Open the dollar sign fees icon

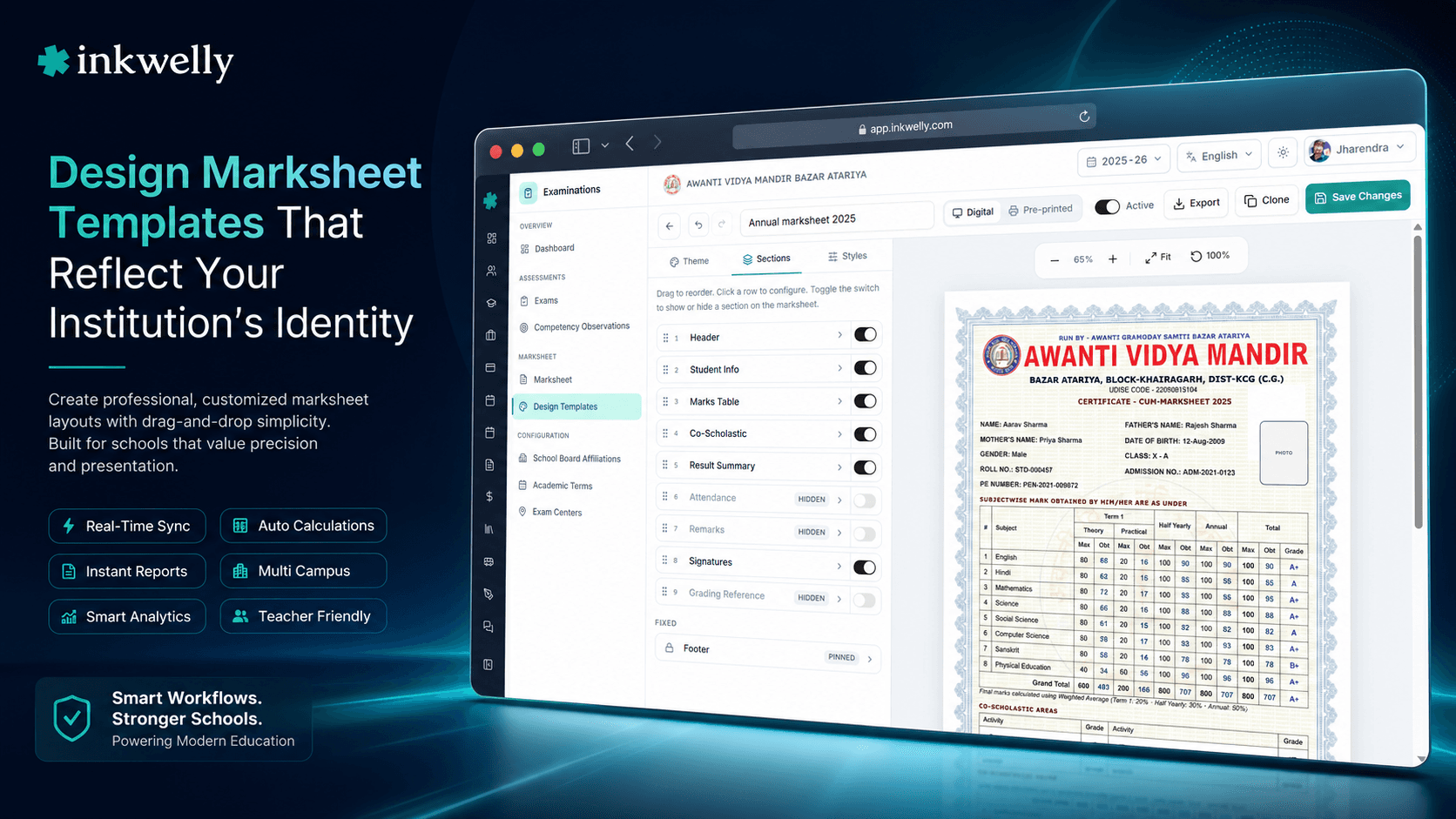point(489,496)
